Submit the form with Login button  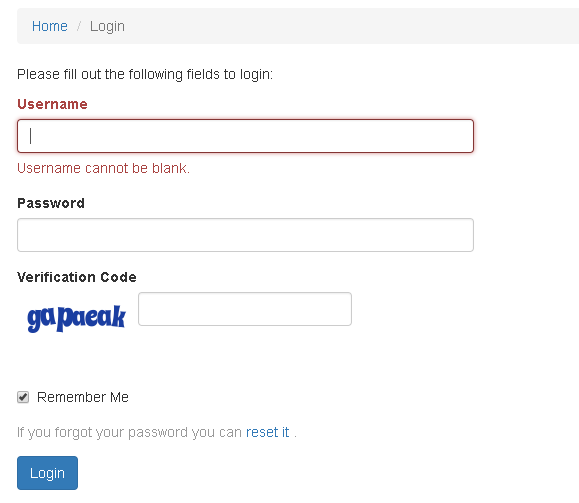coord(47,473)
